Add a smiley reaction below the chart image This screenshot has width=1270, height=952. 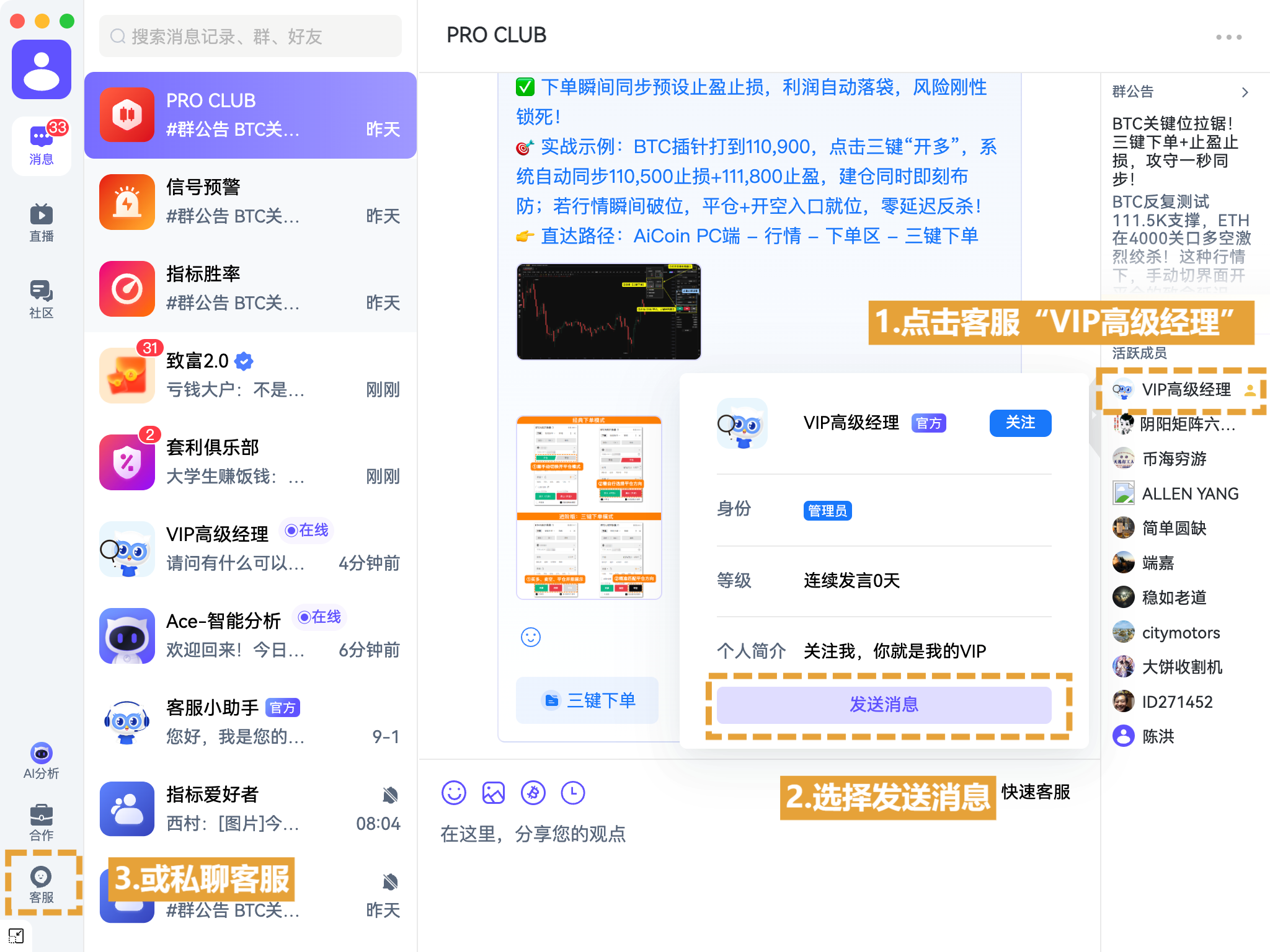tap(530, 637)
